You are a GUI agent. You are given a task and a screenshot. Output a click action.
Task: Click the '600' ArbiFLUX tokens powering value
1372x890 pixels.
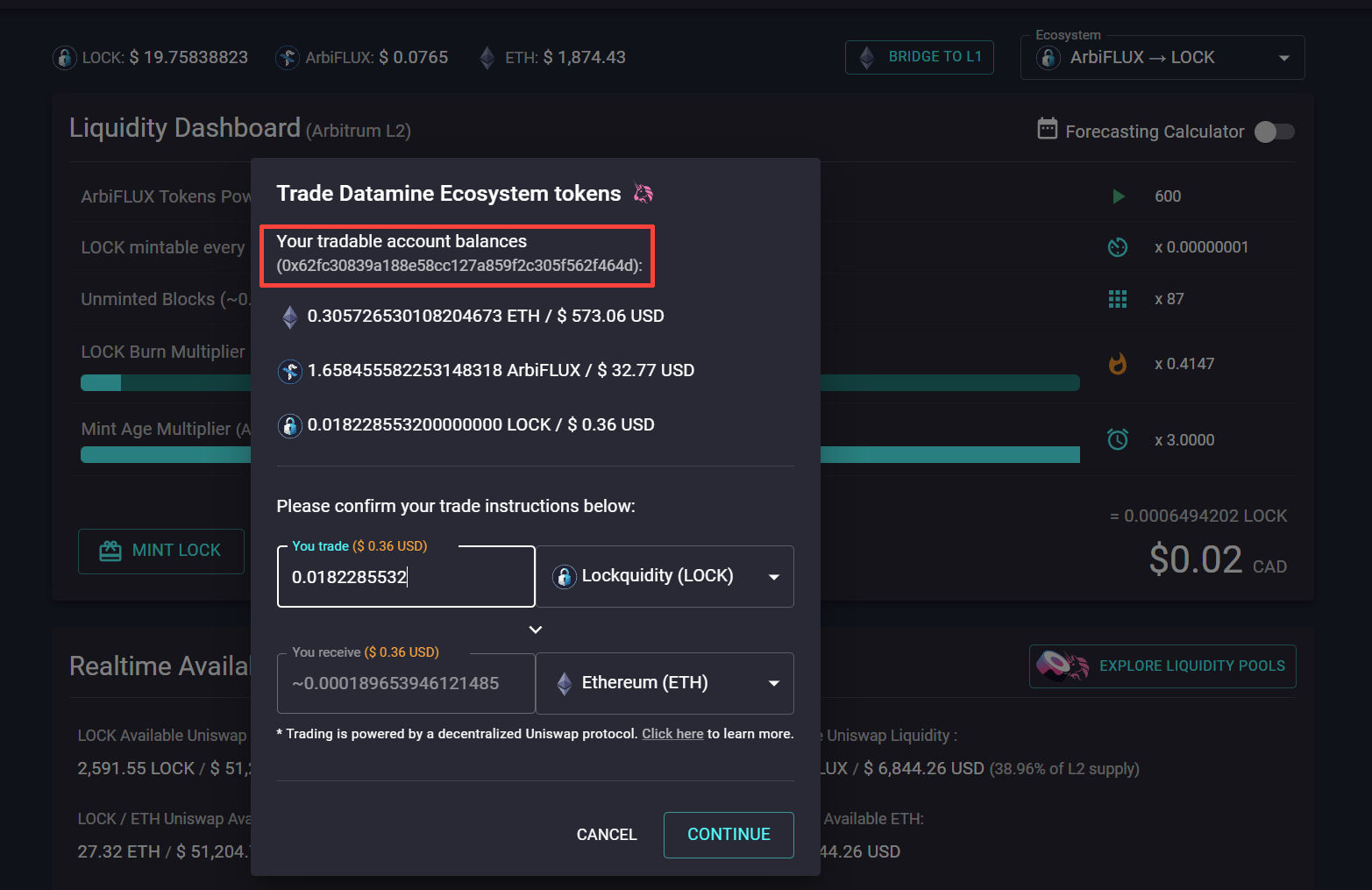(x=1168, y=196)
